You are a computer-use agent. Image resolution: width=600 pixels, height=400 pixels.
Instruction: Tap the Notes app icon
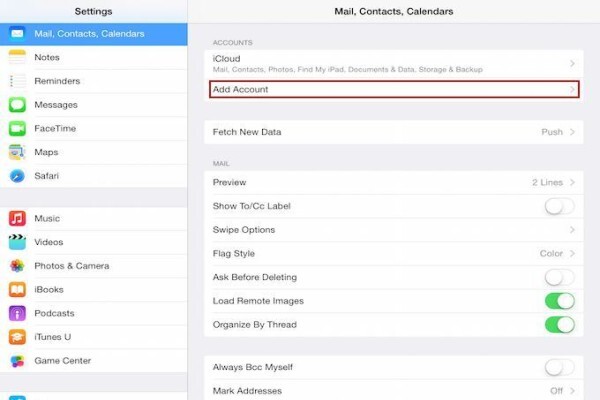click(x=17, y=57)
